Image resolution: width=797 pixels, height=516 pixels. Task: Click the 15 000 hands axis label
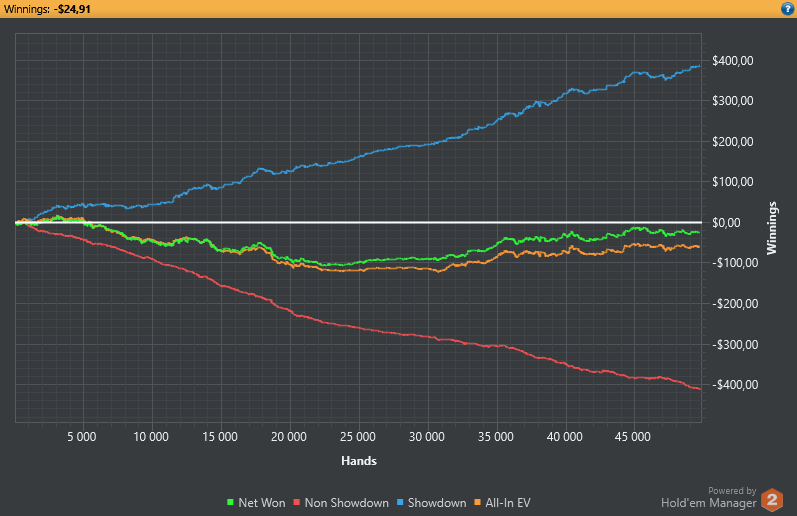[x=220, y=437]
